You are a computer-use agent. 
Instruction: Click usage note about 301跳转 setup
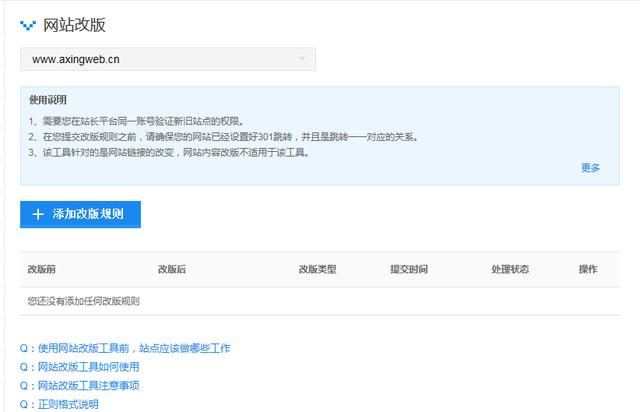pyautogui.click(x=230, y=137)
